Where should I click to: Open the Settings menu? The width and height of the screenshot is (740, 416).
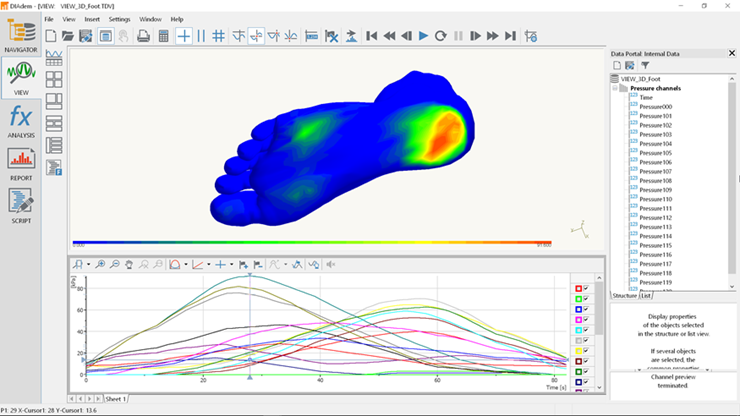pos(119,19)
